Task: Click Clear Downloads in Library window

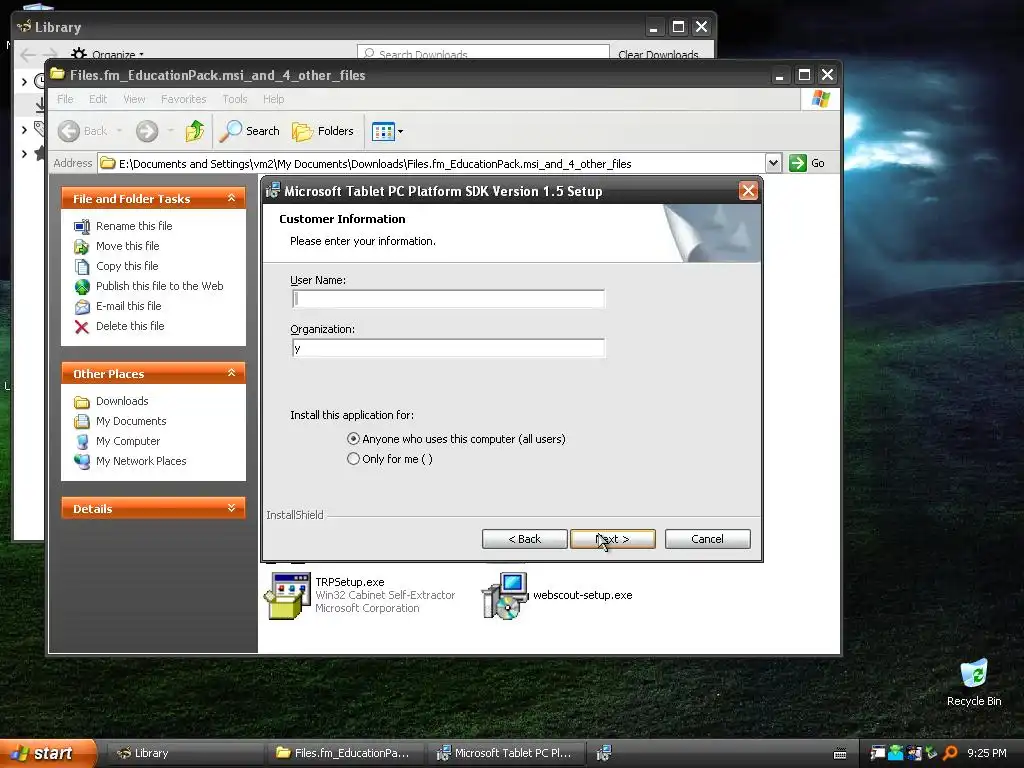Action: [658, 54]
